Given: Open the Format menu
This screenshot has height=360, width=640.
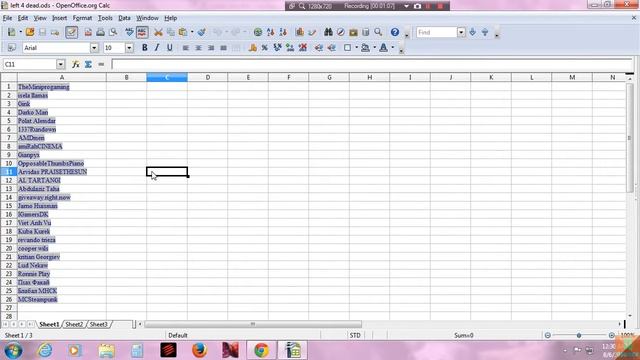Looking at the screenshot, I should [x=82, y=18].
